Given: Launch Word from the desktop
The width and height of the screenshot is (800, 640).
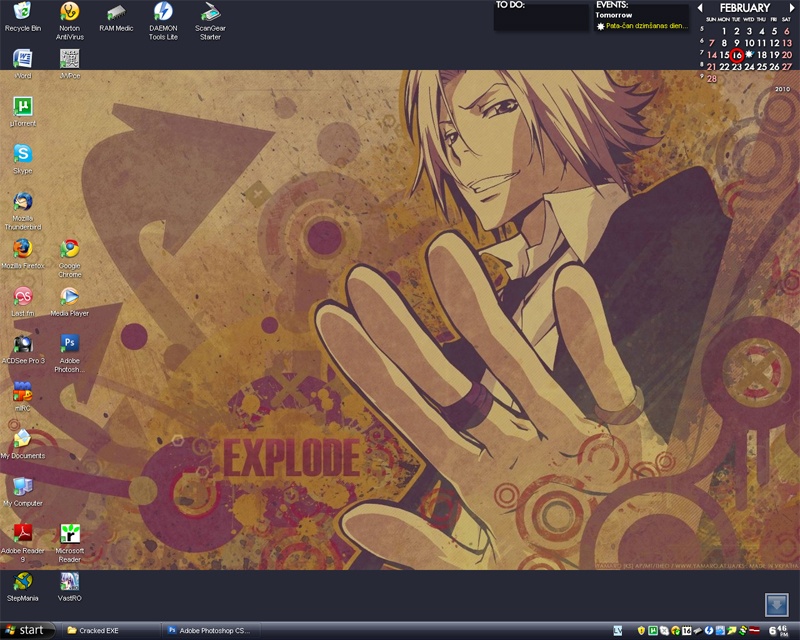Looking at the screenshot, I should 22,64.
